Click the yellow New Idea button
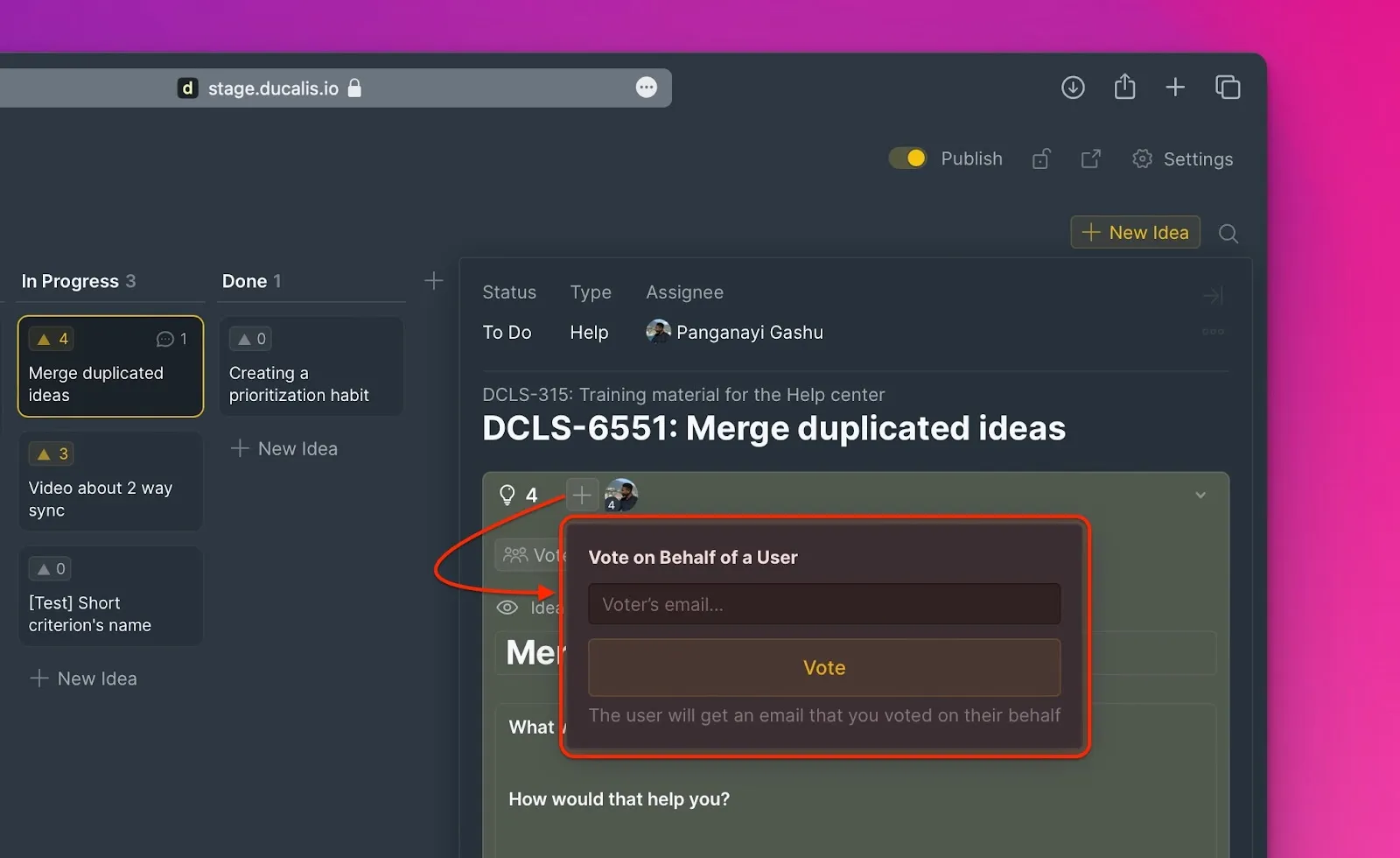The height and width of the screenshot is (858, 1400). tap(1135, 233)
